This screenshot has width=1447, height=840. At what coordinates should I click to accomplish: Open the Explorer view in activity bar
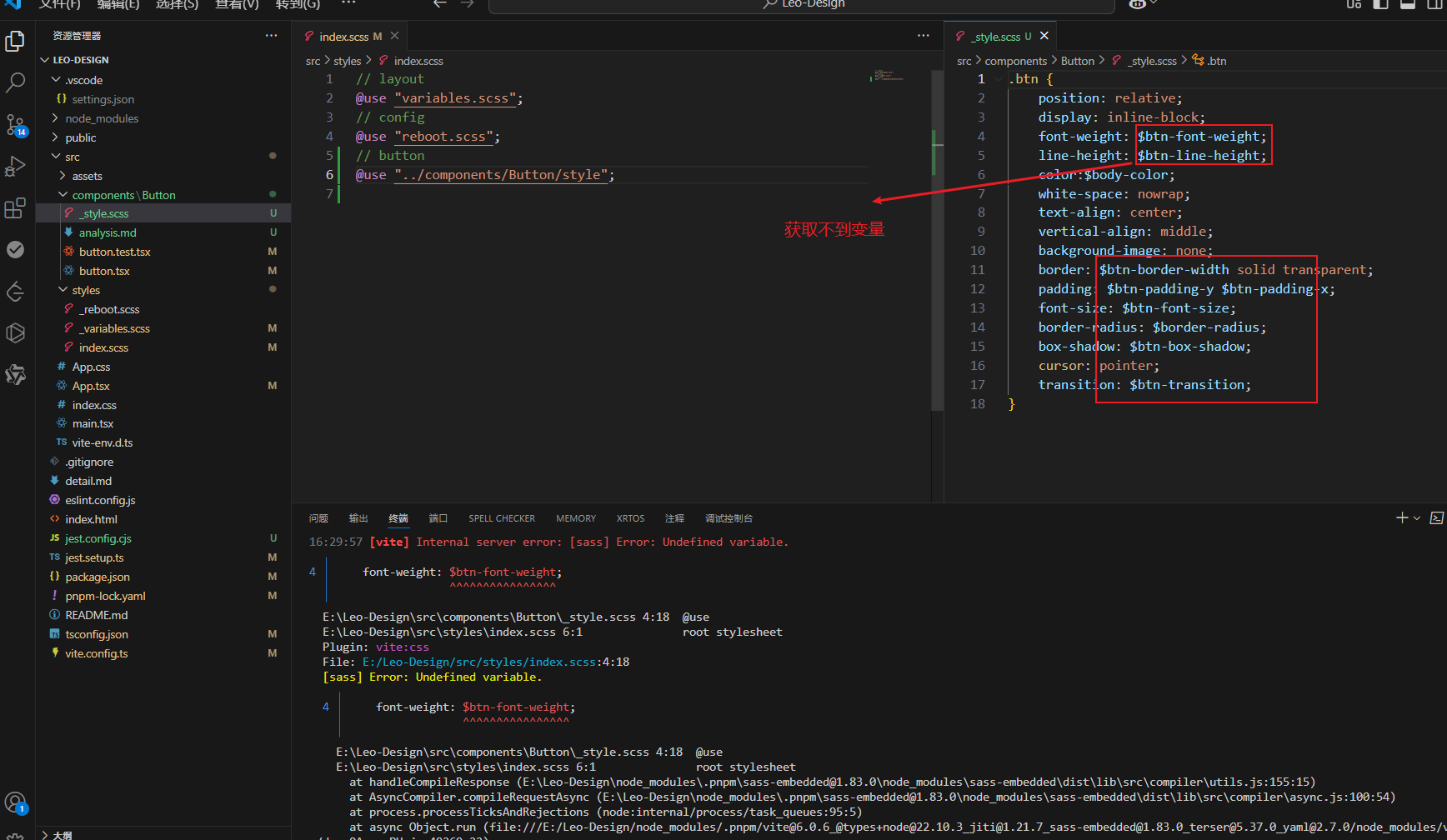click(16, 41)
